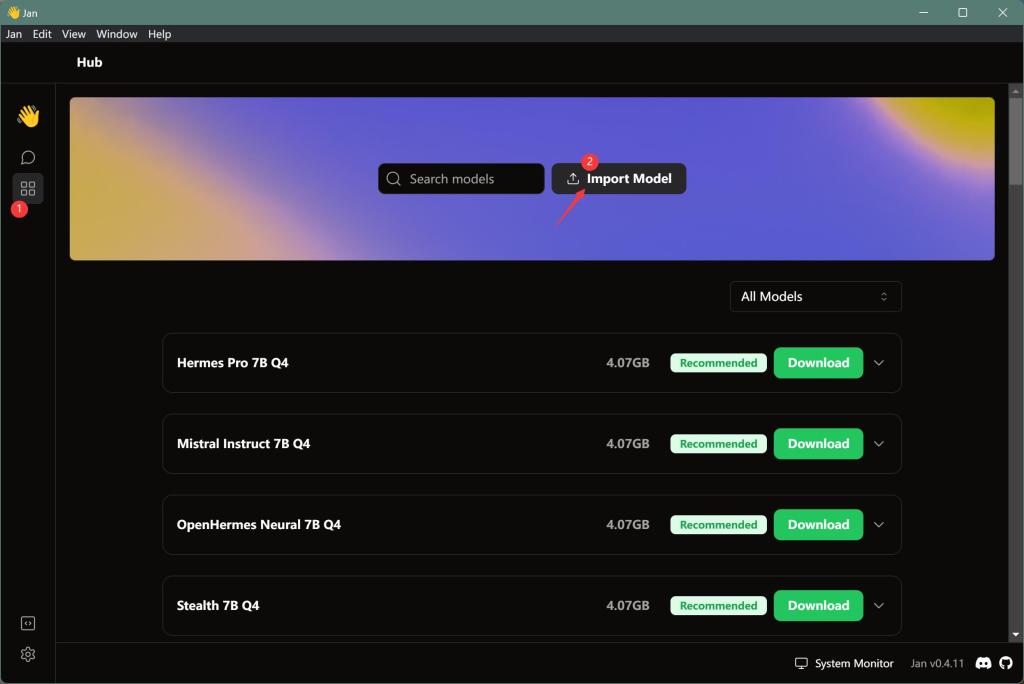Screen dimensions: 1024x684
Task: Open the Window menu
Action: click(116, 34)
